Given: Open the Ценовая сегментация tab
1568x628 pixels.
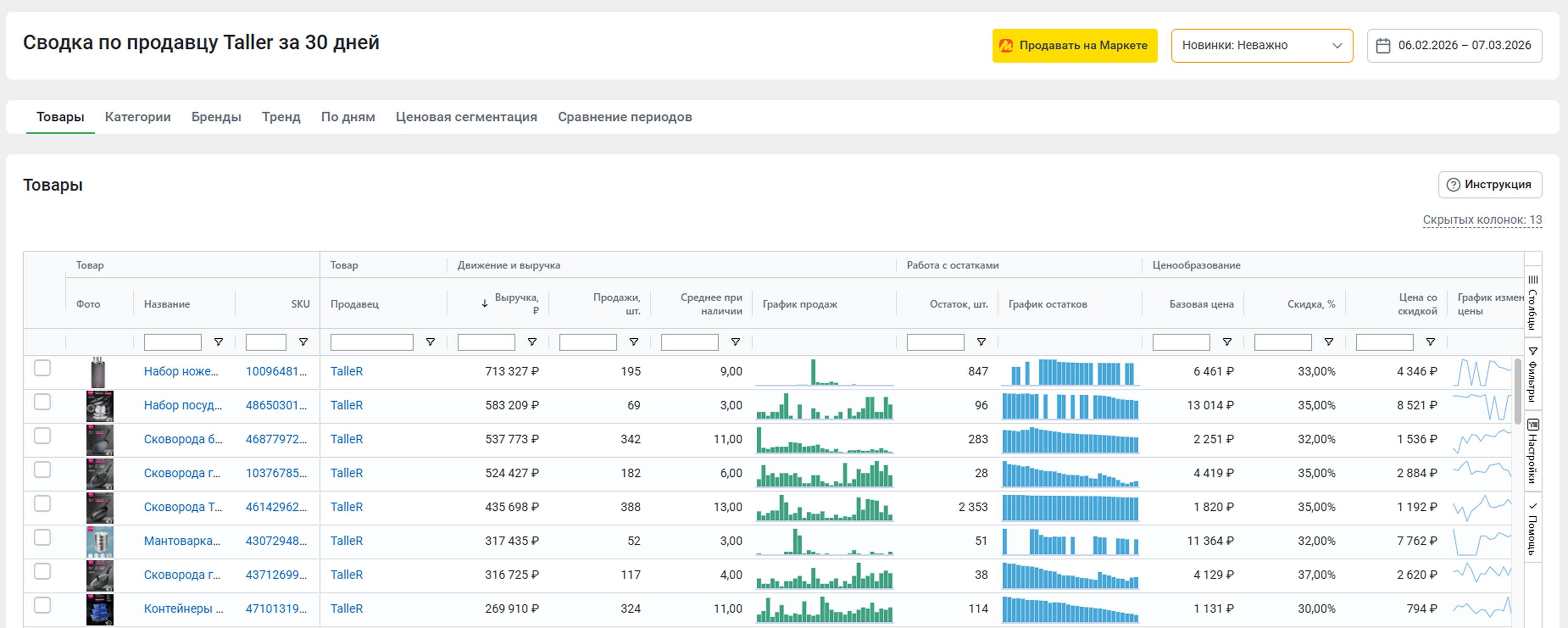Looking at the screenshot, I should [466, 117].
